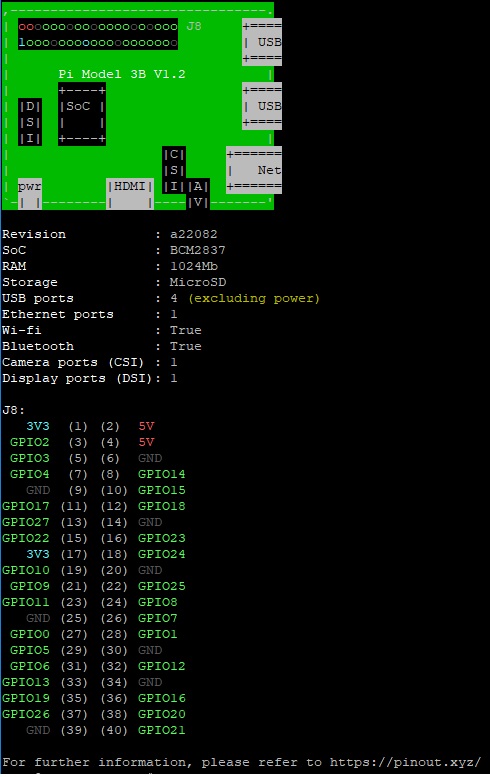Click 'Display ports (DSI)' label

pyautogui.click(x=77, y=378)
